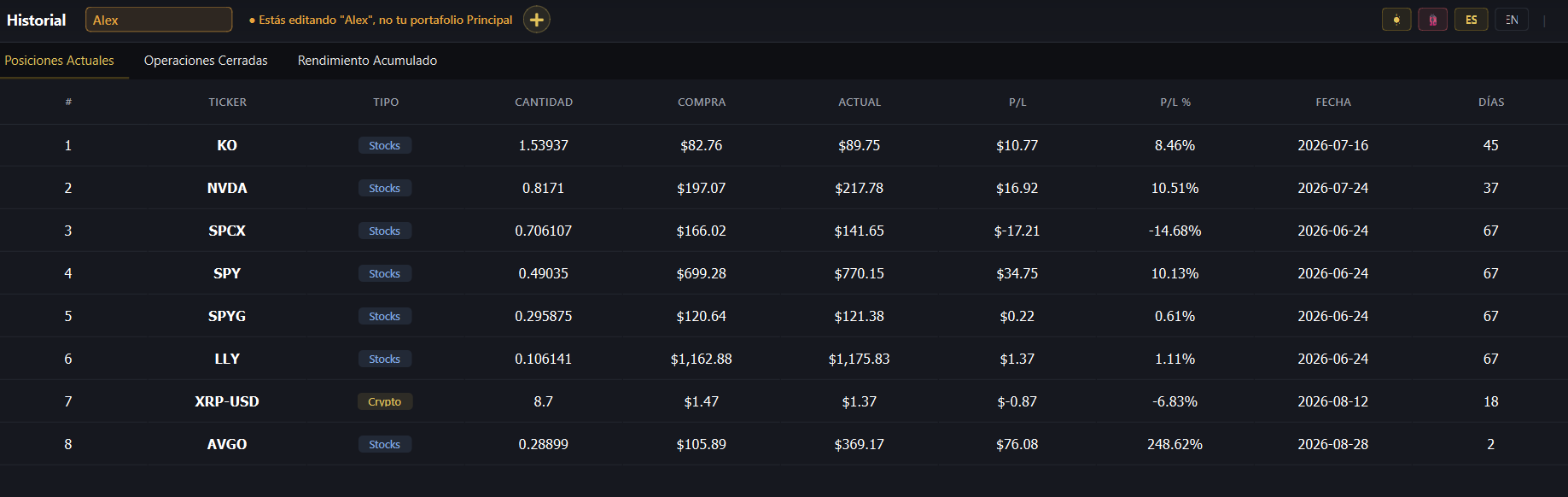Image resolution: width=1568 pixels, height=497 pixels.
Task: Click days value 45
Action: pos(1491,145)
